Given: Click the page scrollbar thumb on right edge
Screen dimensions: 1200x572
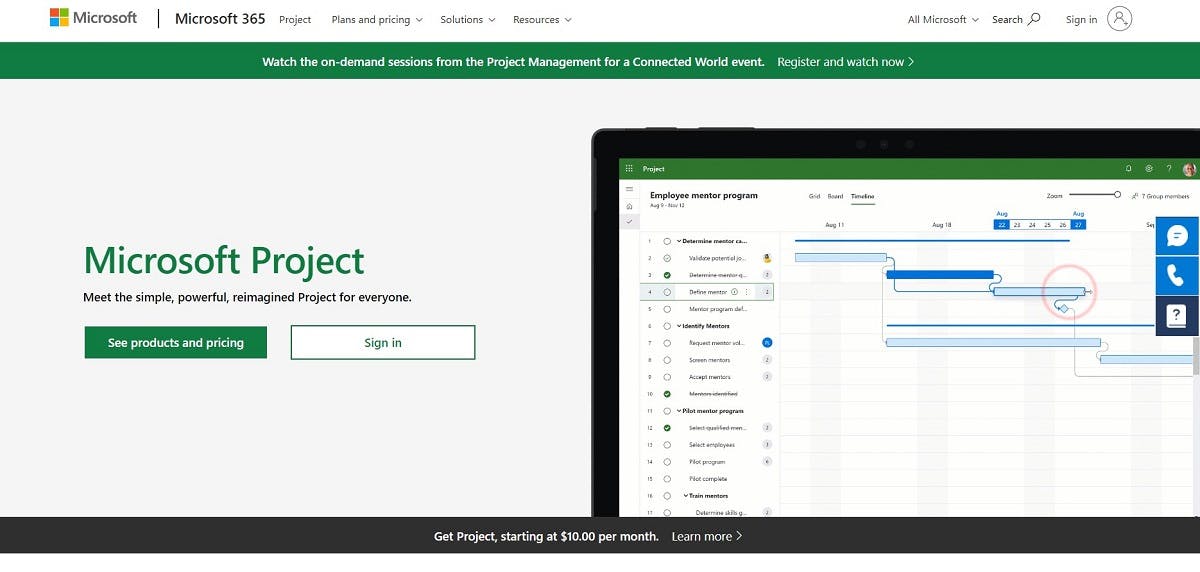Looking at the screenshot, I should 1196,355.
